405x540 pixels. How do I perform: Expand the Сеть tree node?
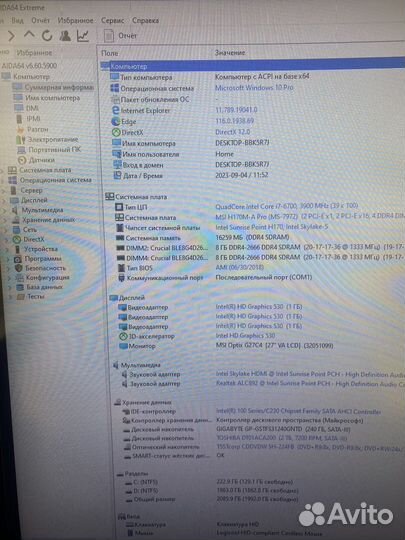click(x=7, y=229)
